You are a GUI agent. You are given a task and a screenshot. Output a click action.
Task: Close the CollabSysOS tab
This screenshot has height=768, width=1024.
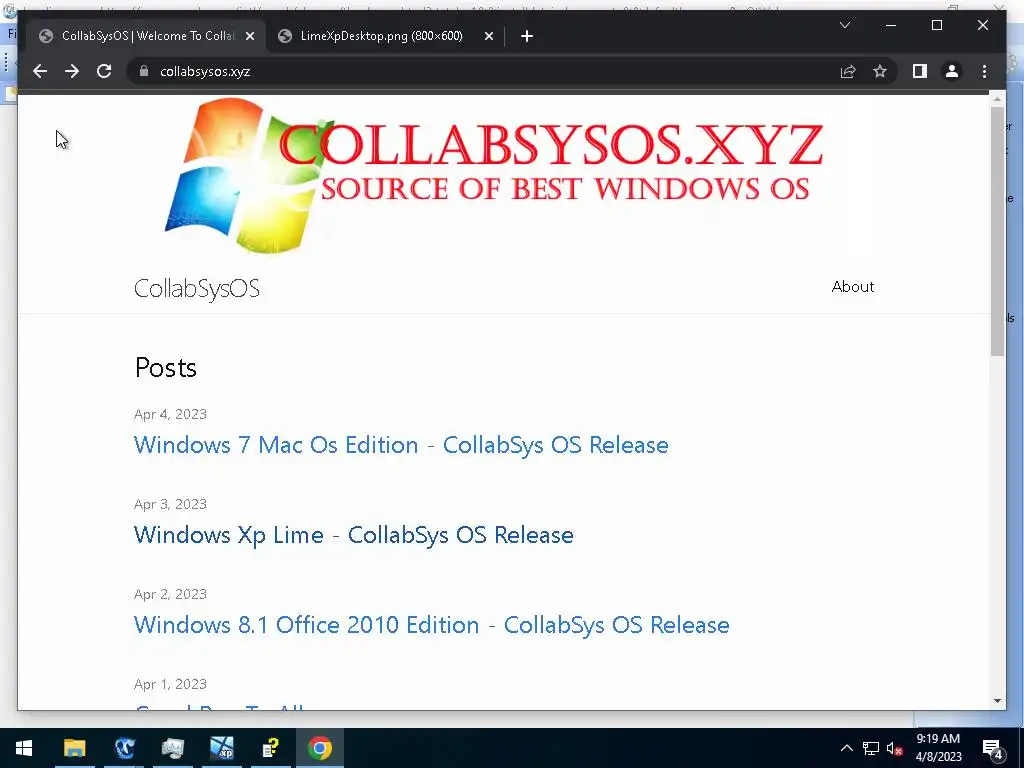coord(249,36)
